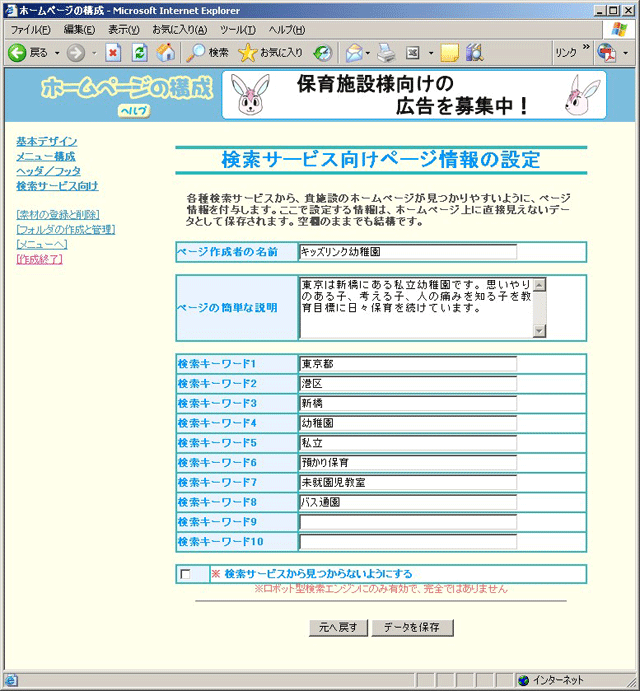Viewport: 640px width, 691px height.
Task: Go to Home page via house icon
Action: [x=166, y=53]
